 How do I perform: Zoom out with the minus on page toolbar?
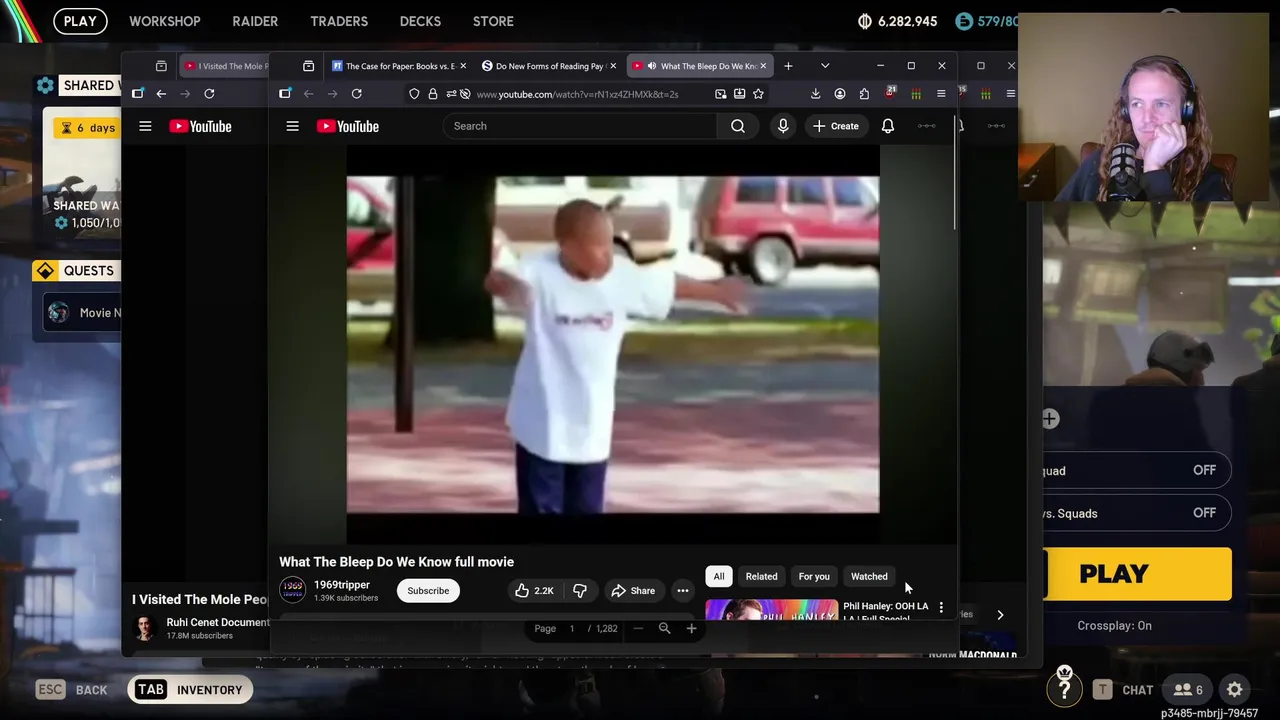pos(638,628)
